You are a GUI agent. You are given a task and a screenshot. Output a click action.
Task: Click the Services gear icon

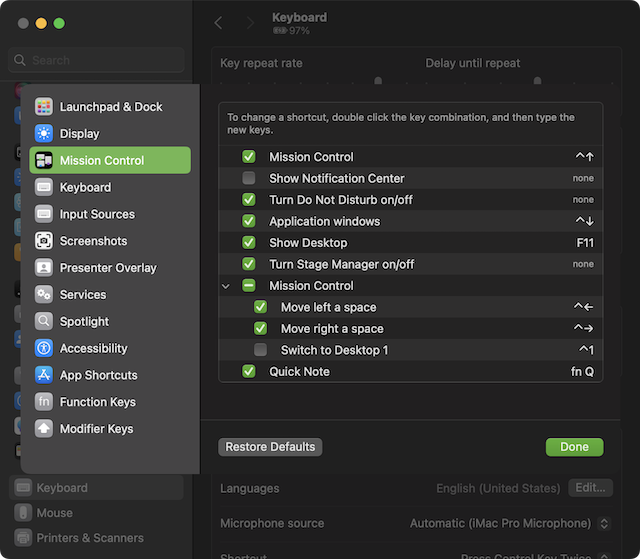coord(44,295)
